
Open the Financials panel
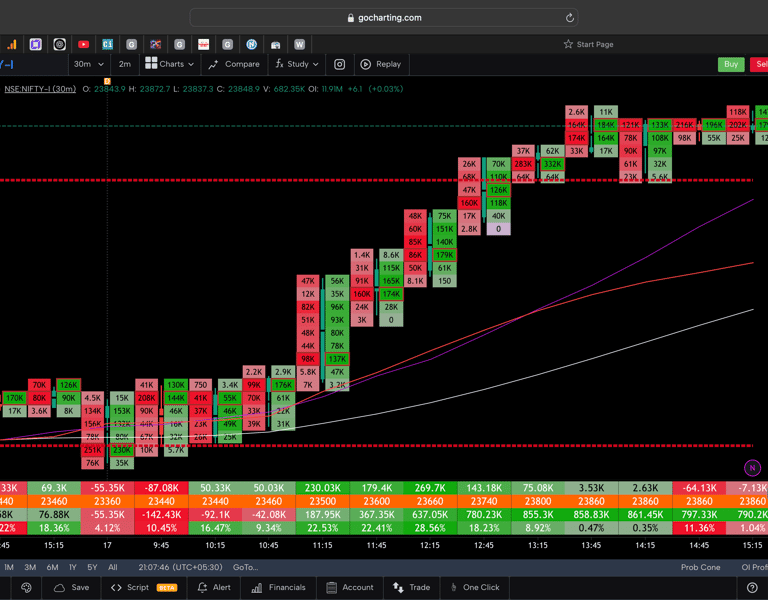(x=278, y=587)
